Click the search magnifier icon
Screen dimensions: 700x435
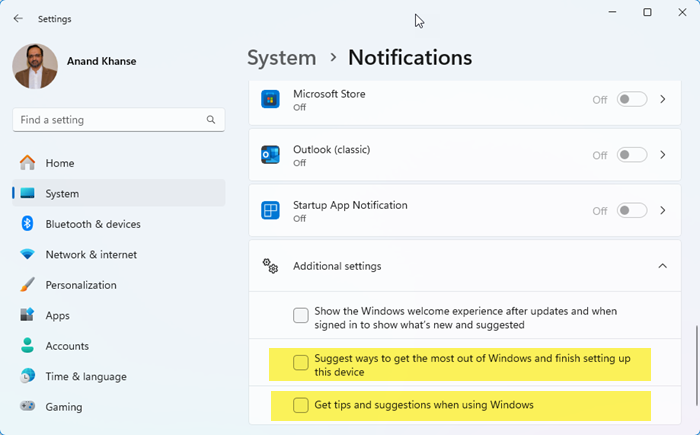click(211, 120)
